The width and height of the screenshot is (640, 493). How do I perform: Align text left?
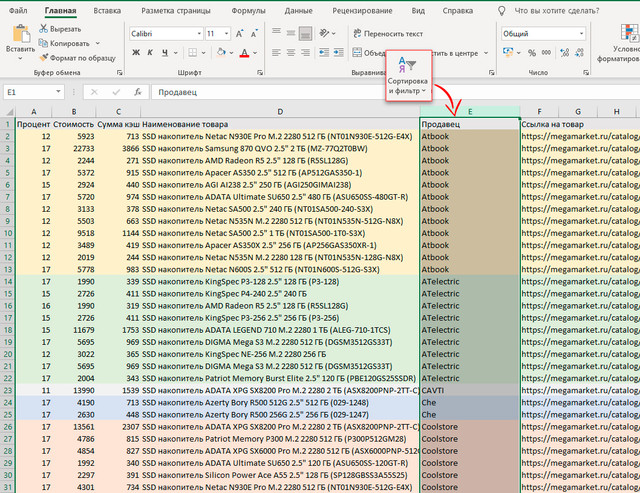pyautogui.click(x=276, y=53)
